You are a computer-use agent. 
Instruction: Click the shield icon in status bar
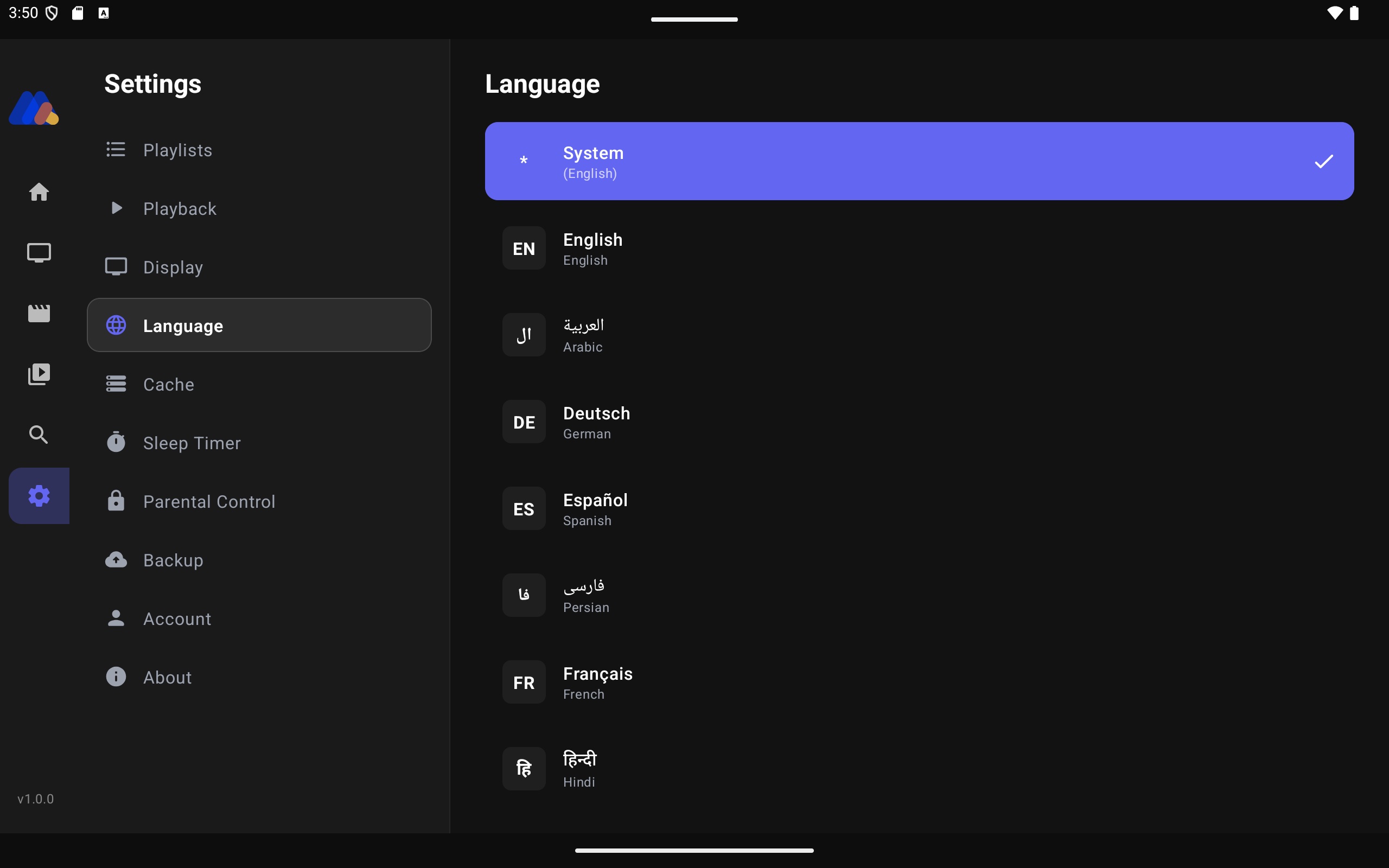tap(52, 12)
